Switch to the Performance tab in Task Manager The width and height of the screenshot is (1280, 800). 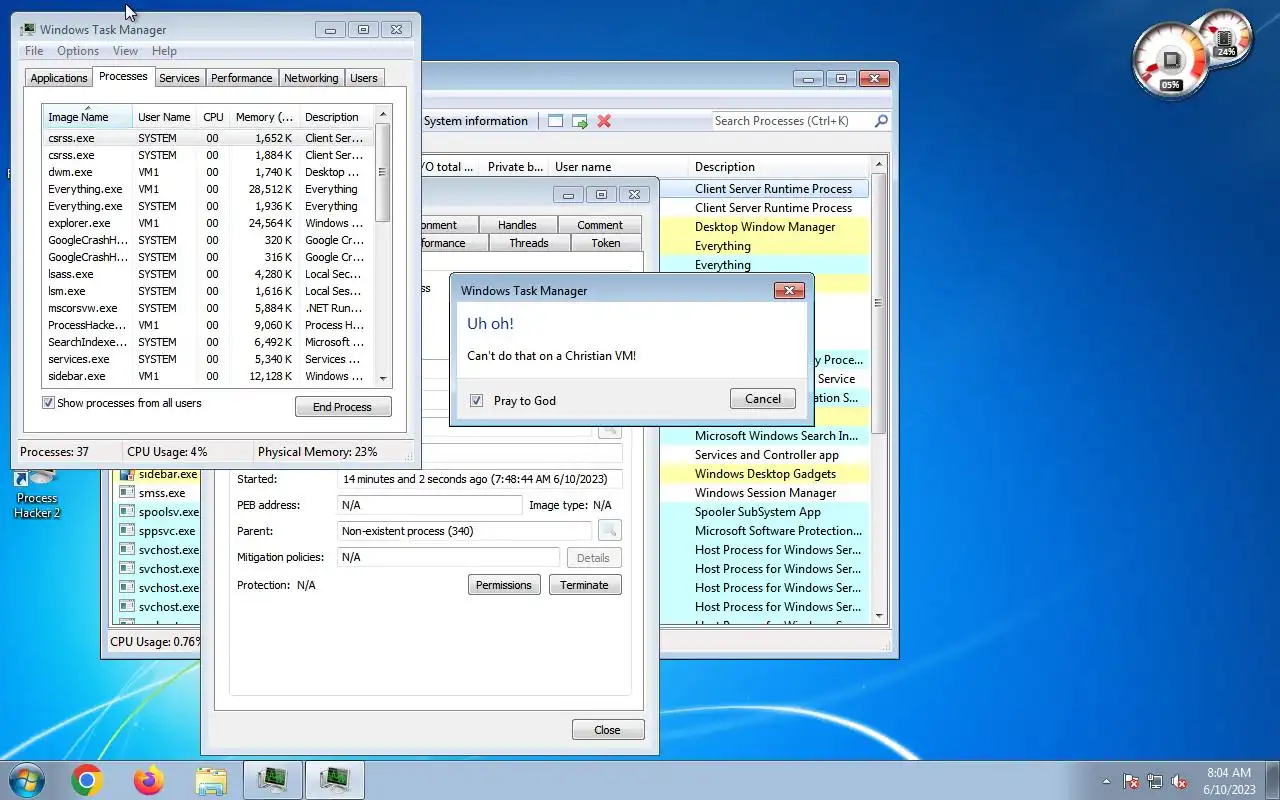pos(242,78)
